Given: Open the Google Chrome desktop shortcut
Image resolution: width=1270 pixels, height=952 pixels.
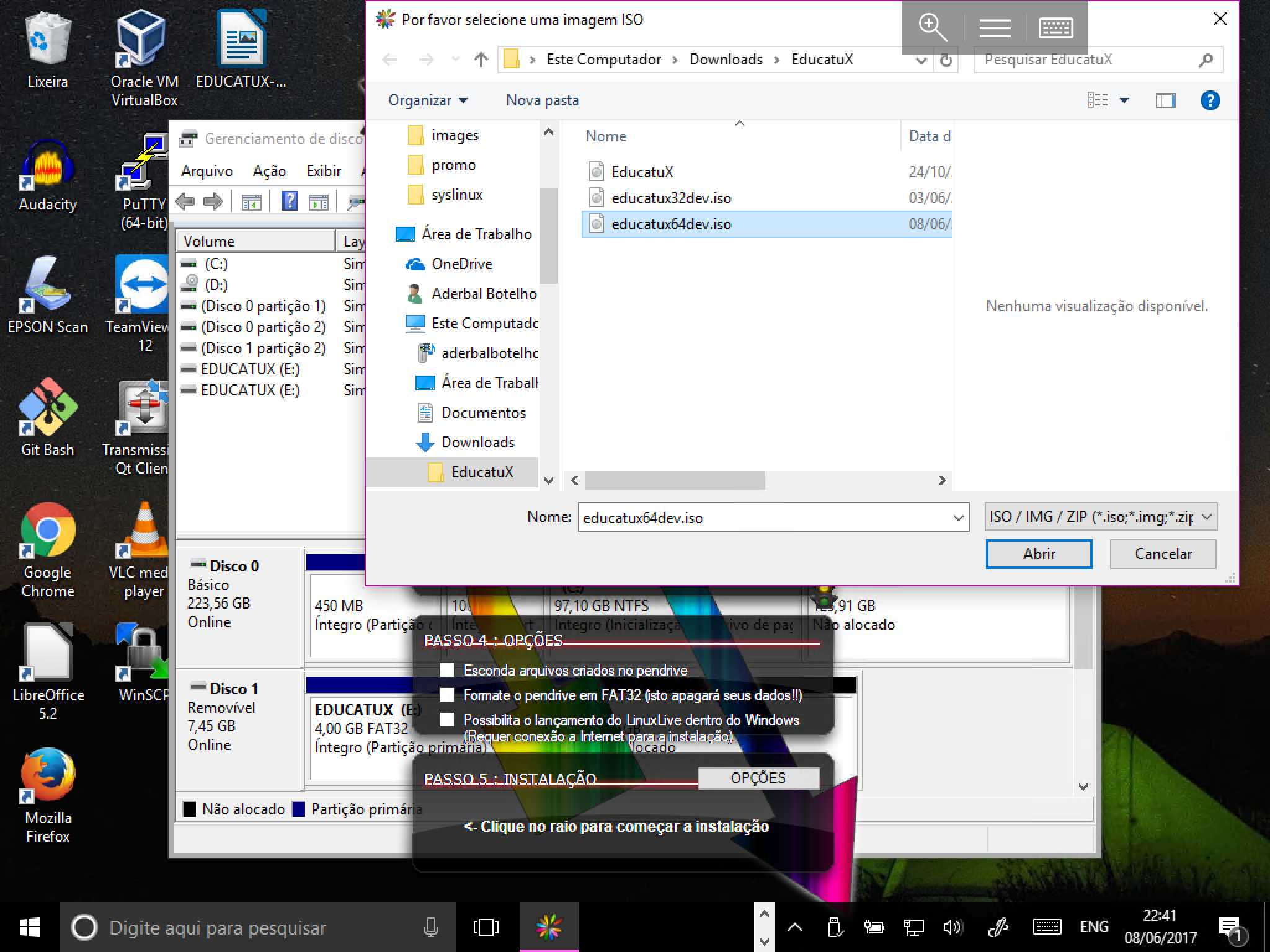Looking at the screenshot, I should (x=47, y=549).
